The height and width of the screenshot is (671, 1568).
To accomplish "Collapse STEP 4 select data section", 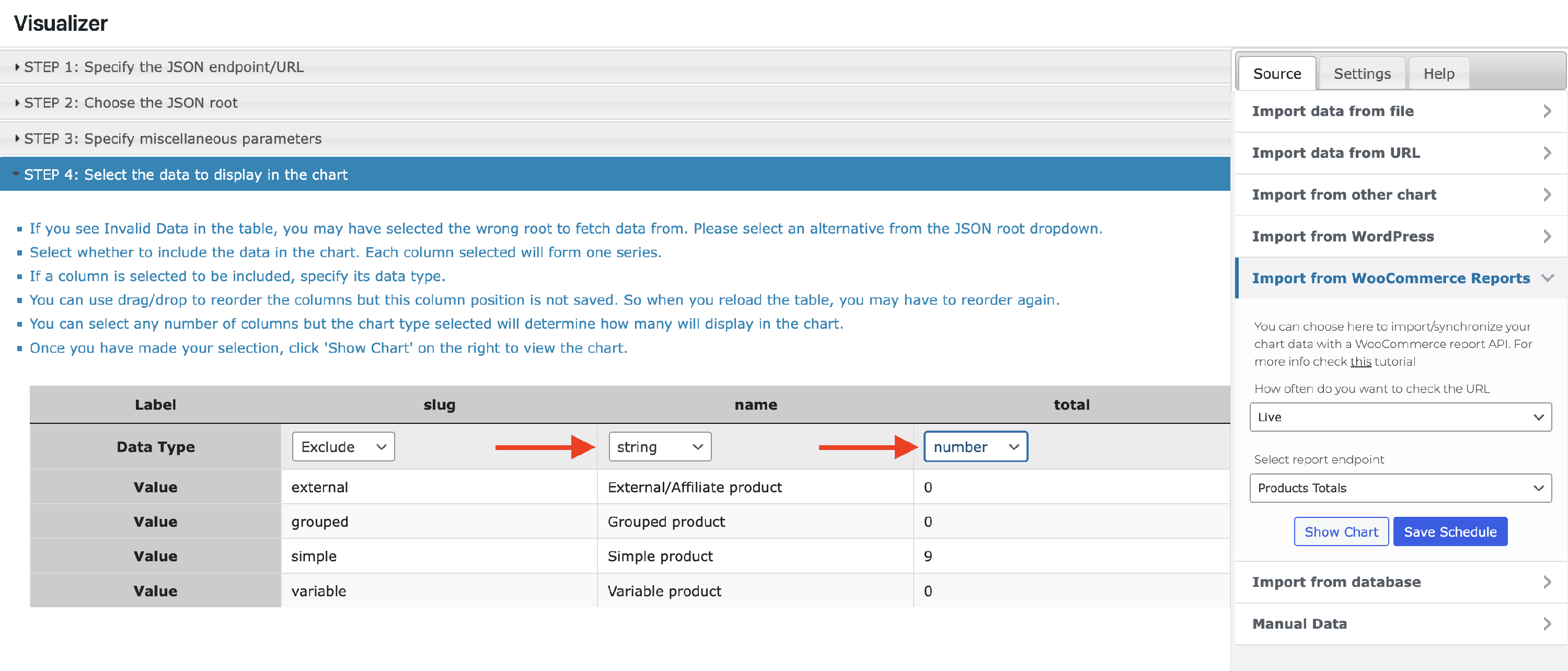I will pyautogui.click(x=186, y=175).
